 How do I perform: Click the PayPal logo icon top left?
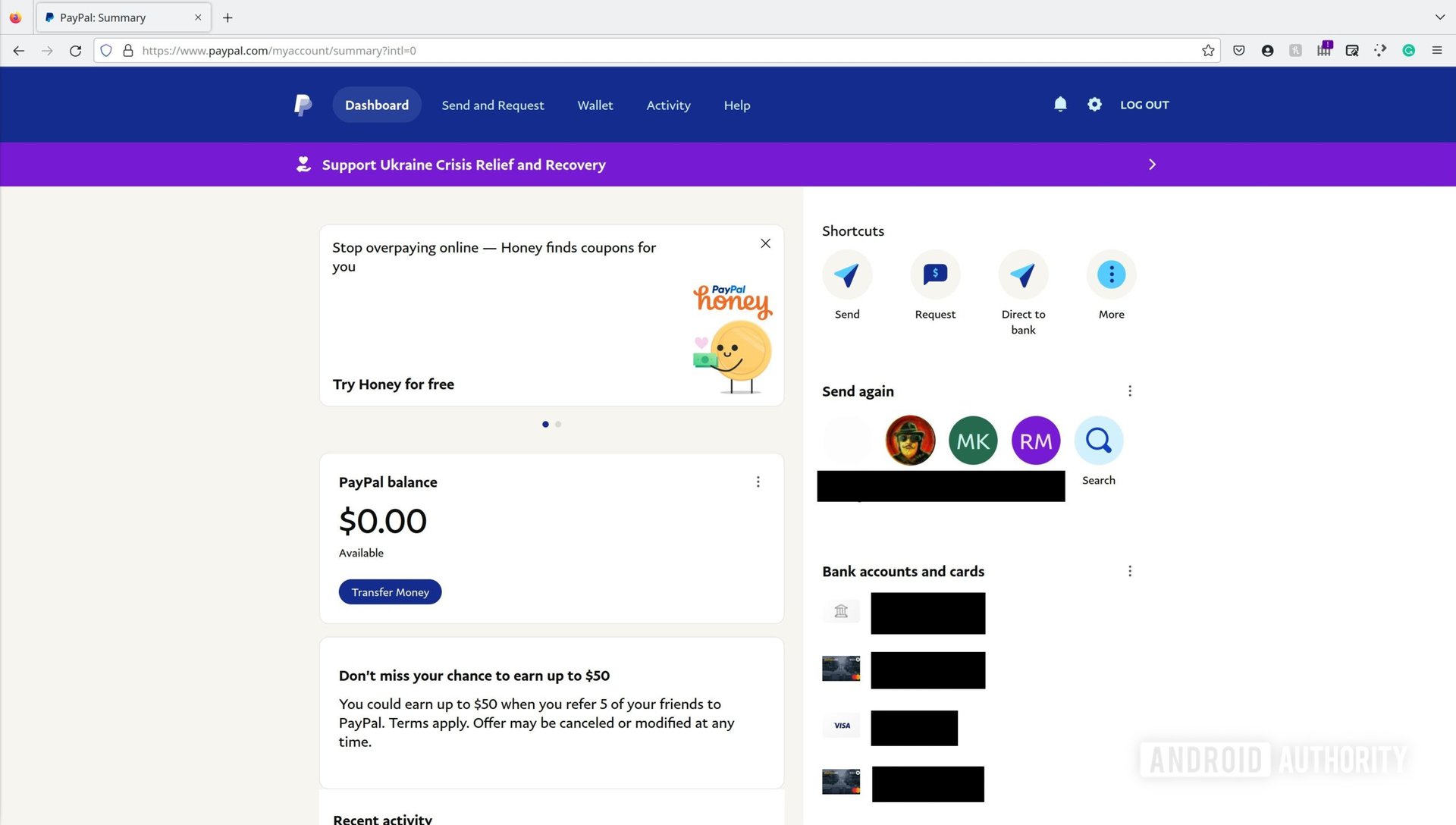click(x=302, y=104)
